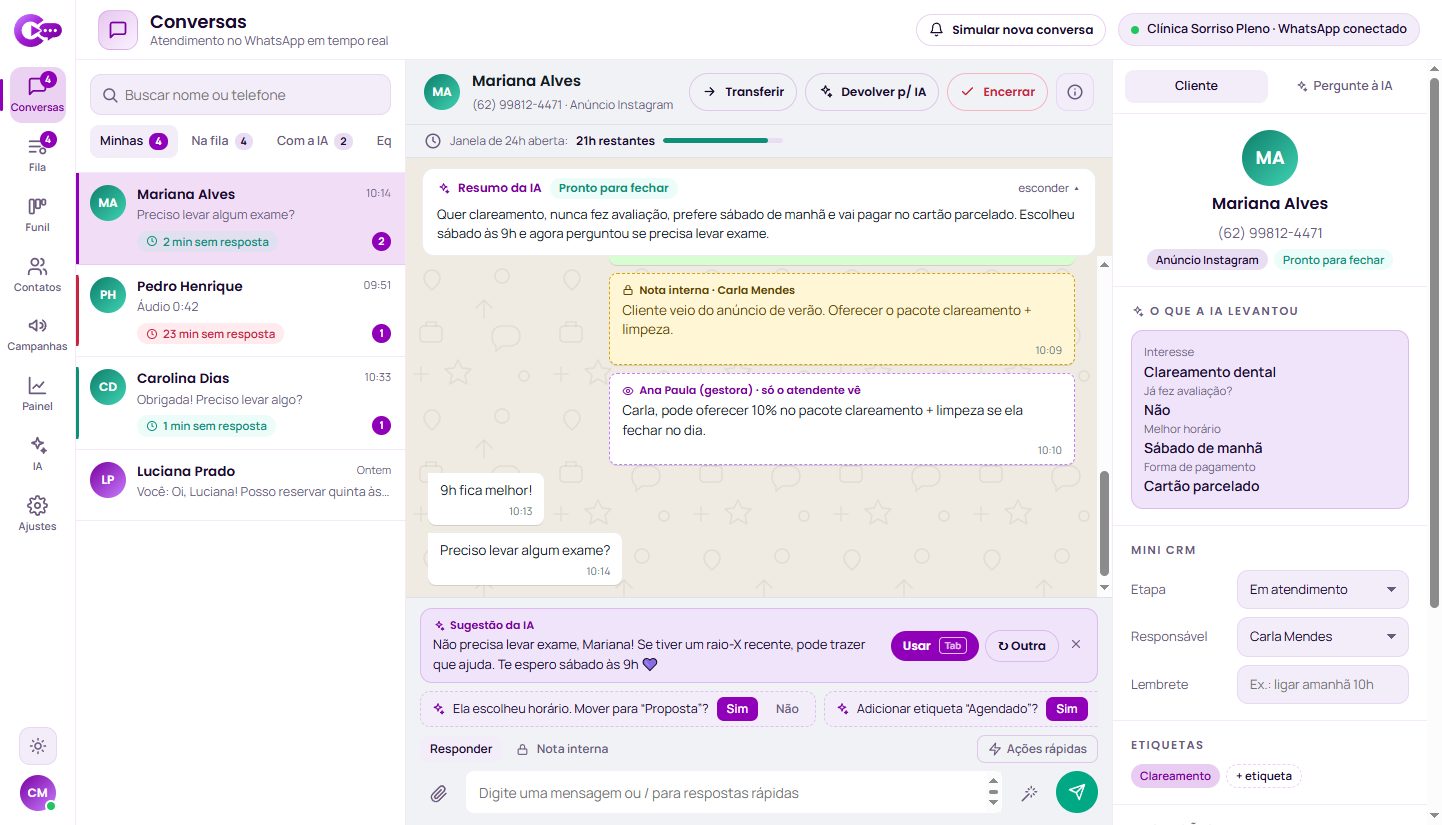Screen dimensions: 1442x825
Task: Open conversation info icon
Action: (x=1075, y=92)
